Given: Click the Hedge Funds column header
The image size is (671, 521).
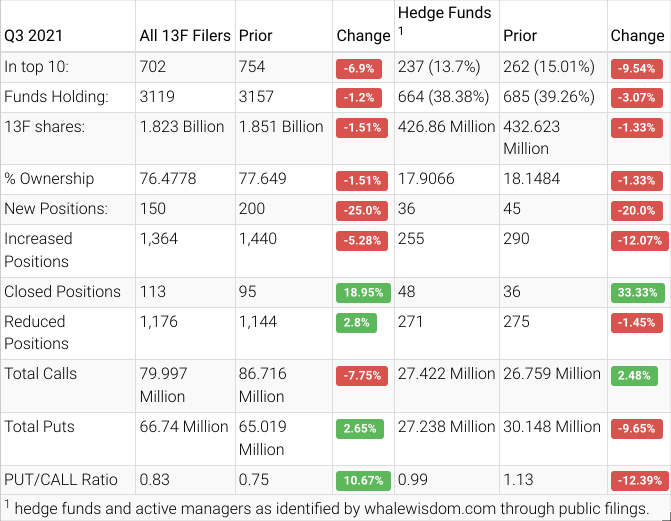Looking at the screenshot, I should pos(445,13).
